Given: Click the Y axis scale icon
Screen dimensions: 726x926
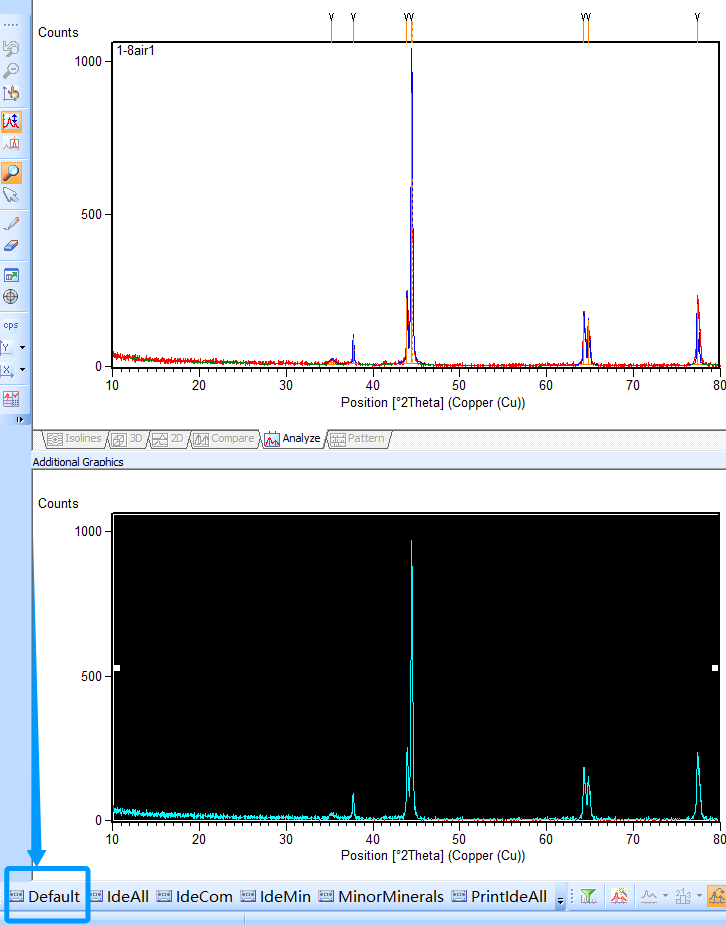Looking at the screenshot, I should (7, 347).
